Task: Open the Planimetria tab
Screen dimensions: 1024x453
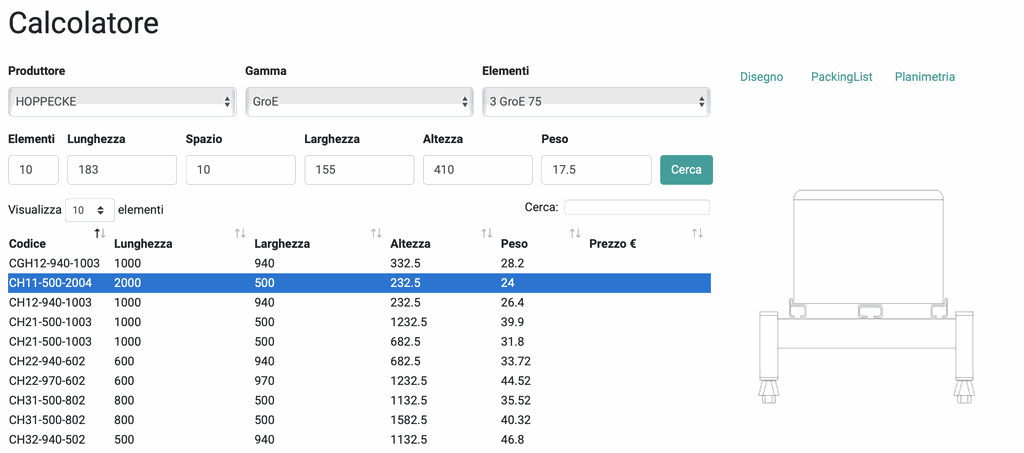Action: [925, 77]
